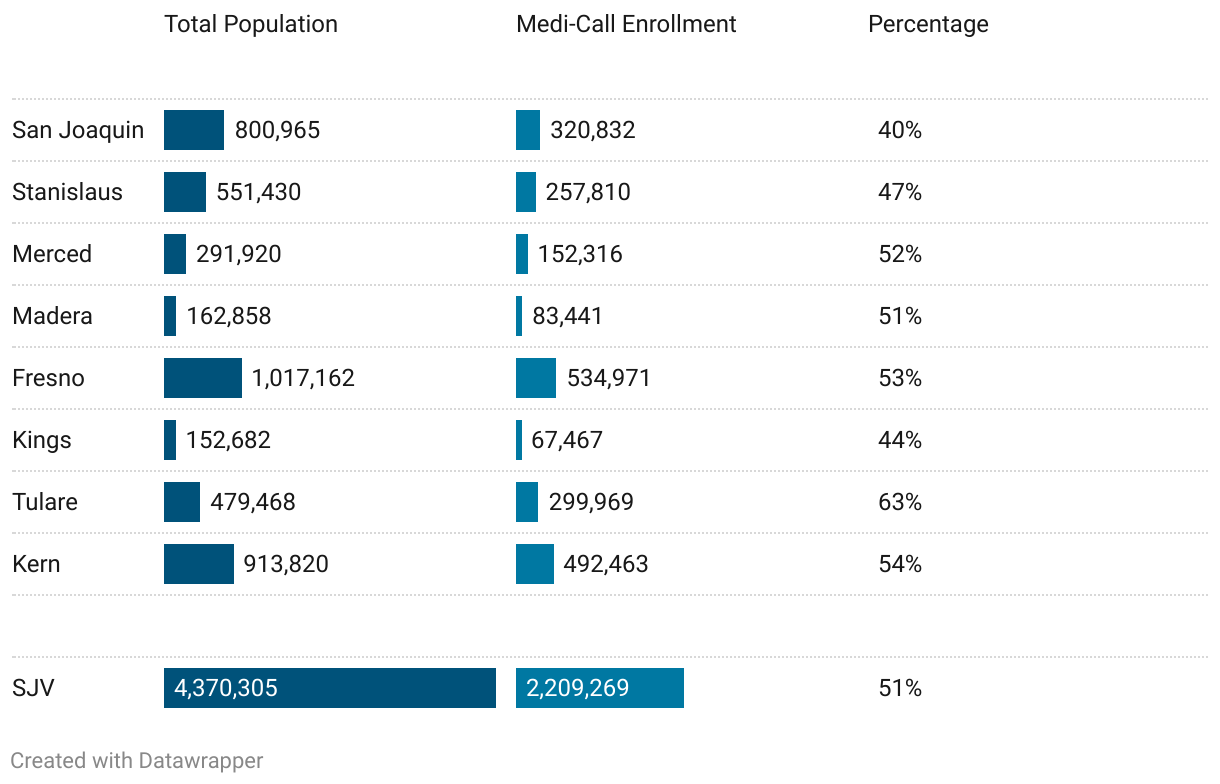The image size is (1220, 784).
Task: Click Kern's 54% percentage
Action: (x=900, y=564)
